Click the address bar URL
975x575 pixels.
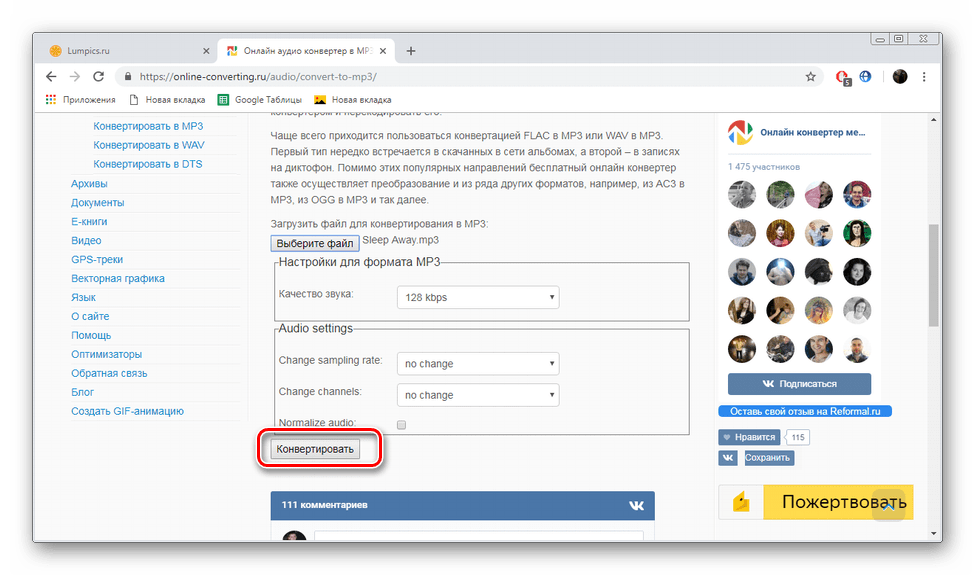pyautogui.click(x=258, y=76)
